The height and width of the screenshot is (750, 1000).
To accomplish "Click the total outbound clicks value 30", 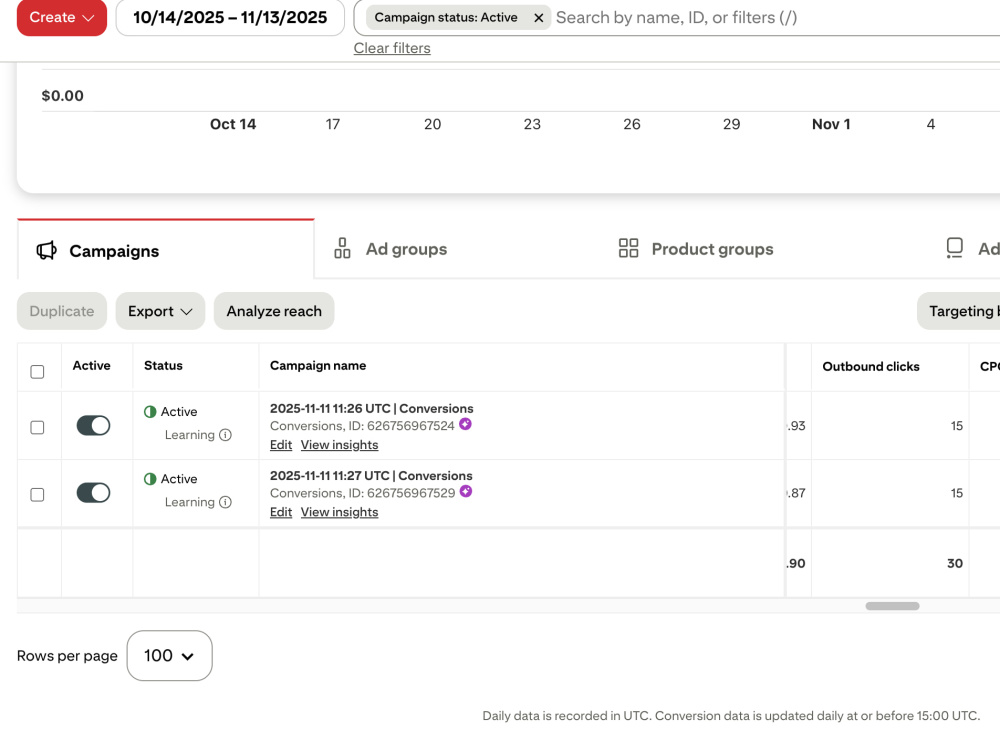I will [955, 564].
